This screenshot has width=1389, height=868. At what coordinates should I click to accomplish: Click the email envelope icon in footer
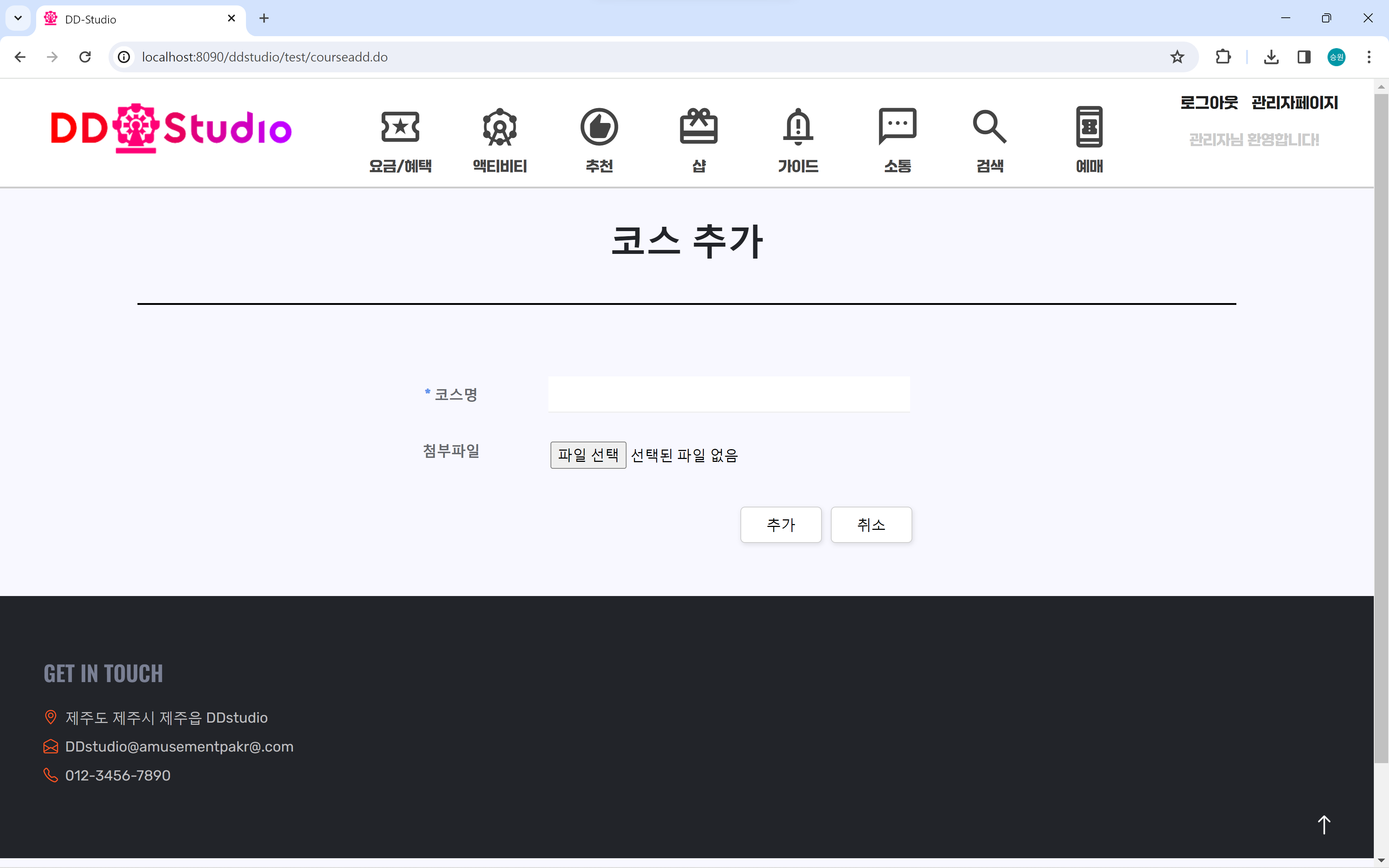(51, 746)
